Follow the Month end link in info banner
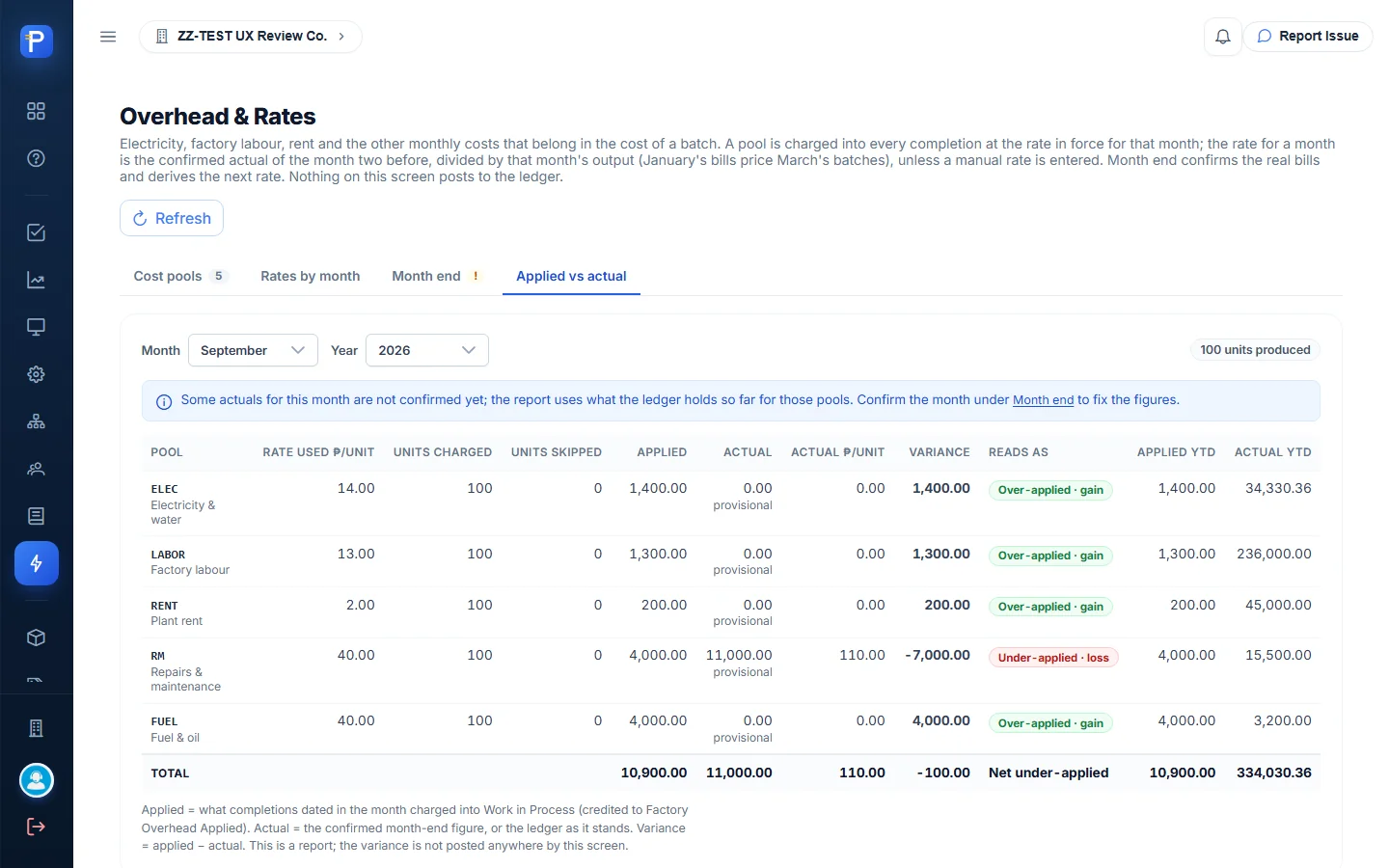 point(1043,400)
